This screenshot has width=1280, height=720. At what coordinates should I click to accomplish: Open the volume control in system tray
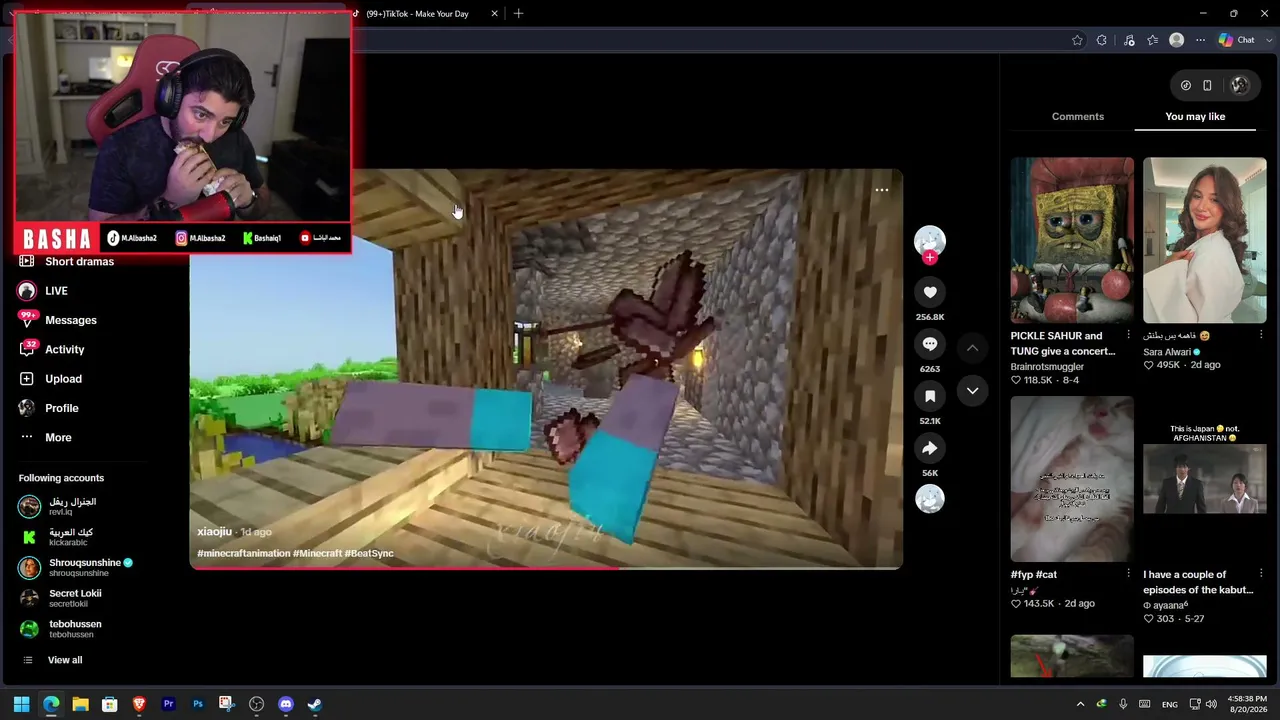pyautogui.click(x=1211, y=704)
